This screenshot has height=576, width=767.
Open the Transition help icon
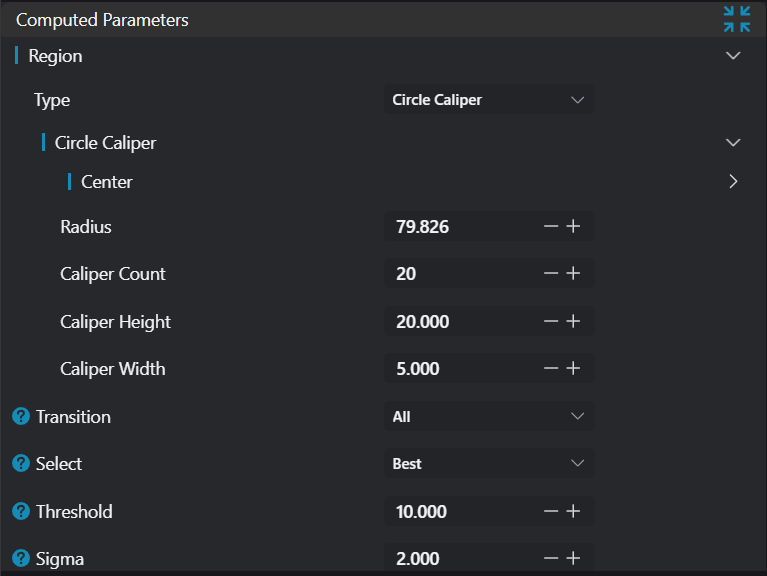click(21, 416)
